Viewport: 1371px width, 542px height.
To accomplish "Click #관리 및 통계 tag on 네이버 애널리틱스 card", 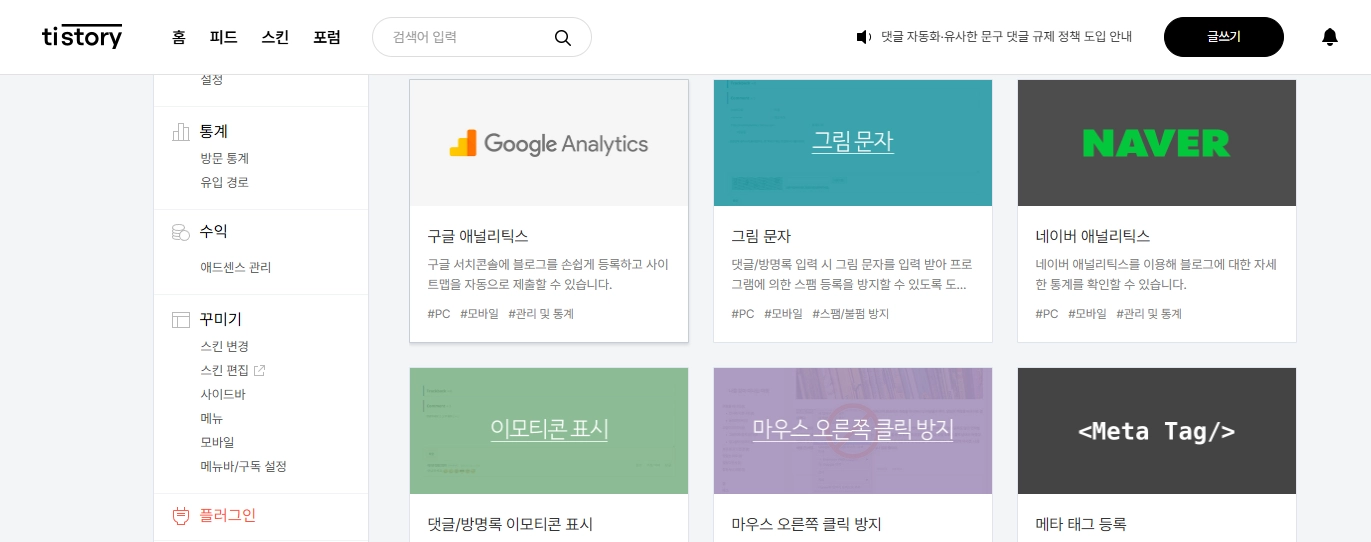I will pyautogui.click(x=1149, y=314).
